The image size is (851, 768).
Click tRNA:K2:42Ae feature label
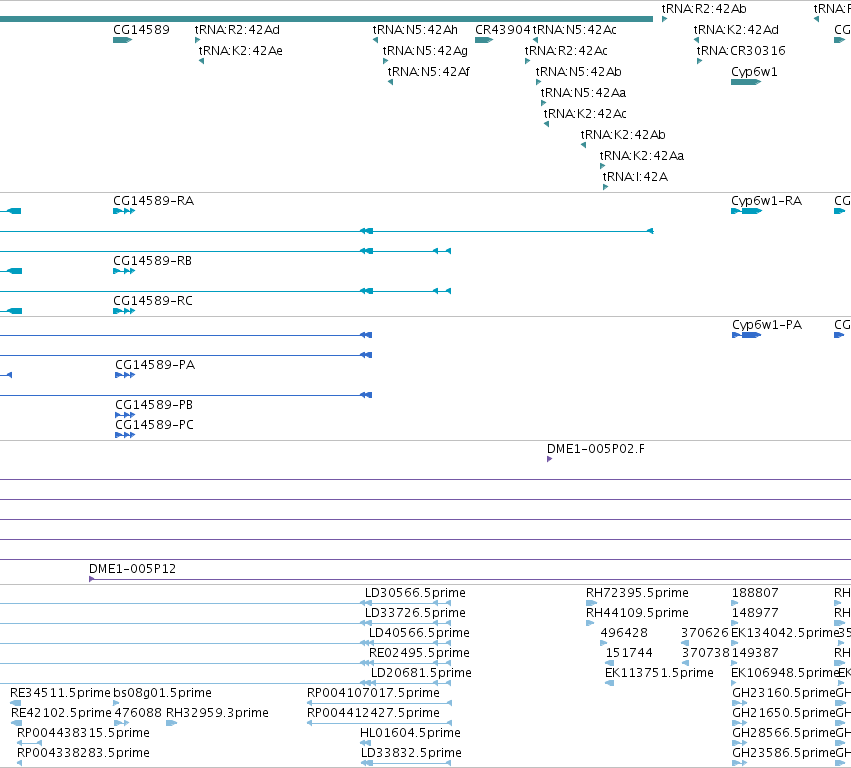(240, 51)
